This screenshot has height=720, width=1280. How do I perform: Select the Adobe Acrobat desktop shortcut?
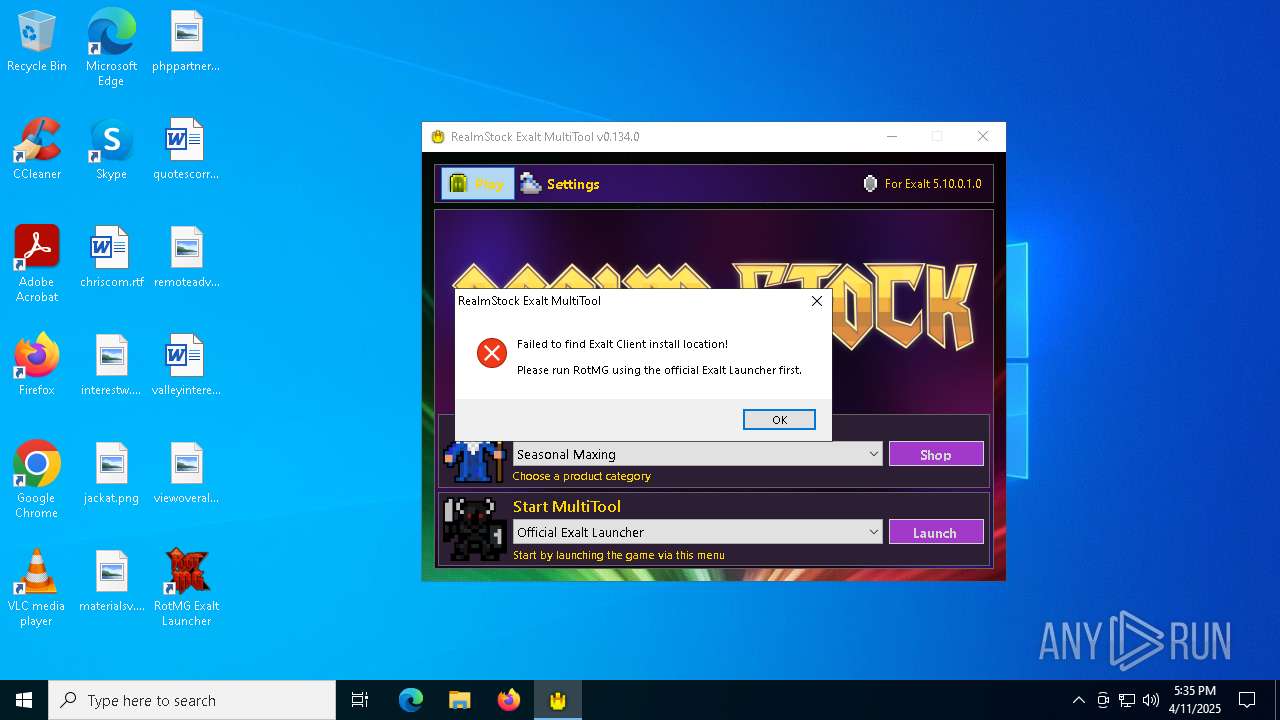(x=37, y=264)
